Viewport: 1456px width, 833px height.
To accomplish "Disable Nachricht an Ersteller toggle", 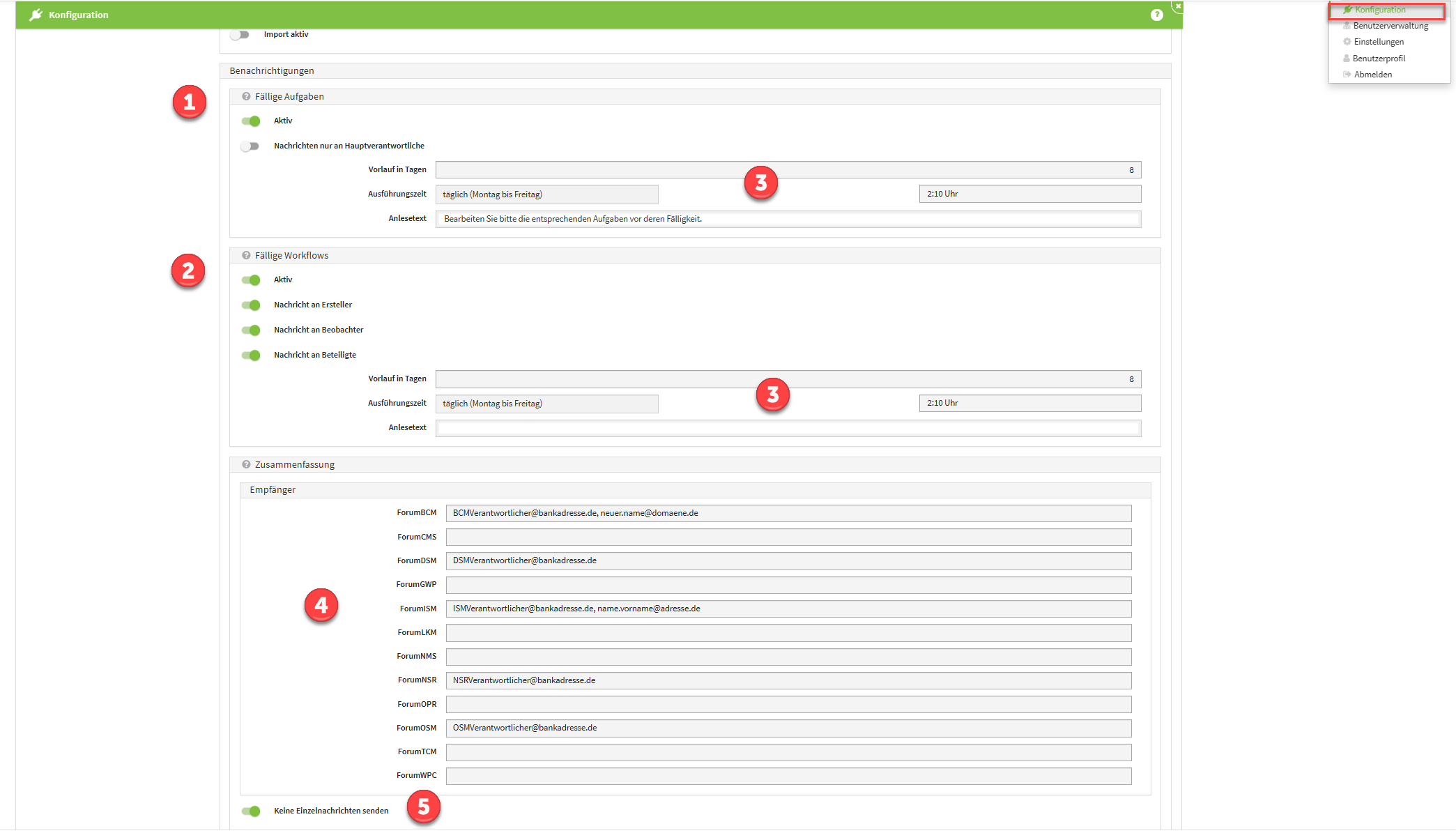I will (x=251, y=305).
